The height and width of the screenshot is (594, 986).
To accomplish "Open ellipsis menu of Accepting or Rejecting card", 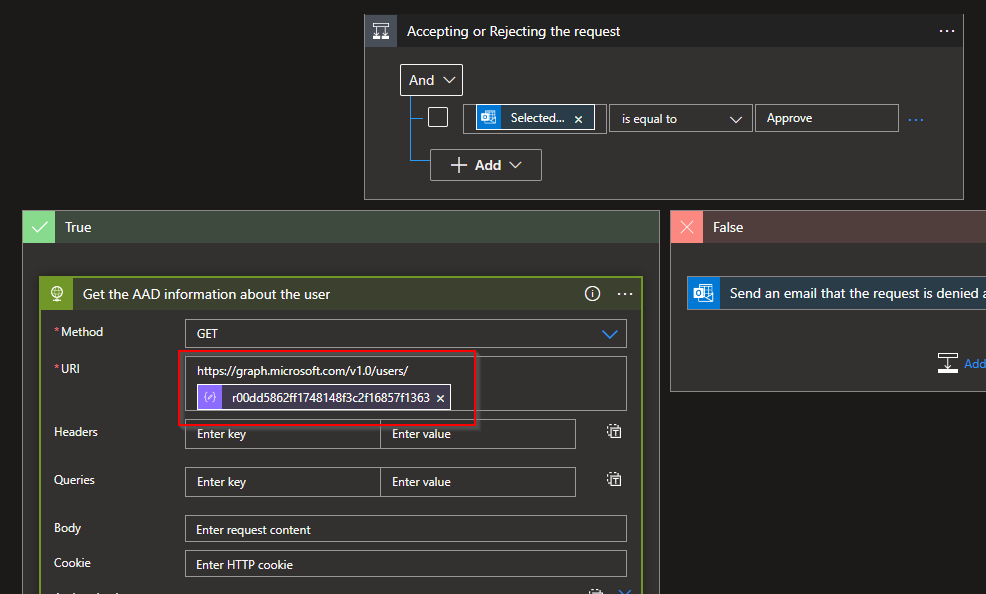I will tap(946, 31).
